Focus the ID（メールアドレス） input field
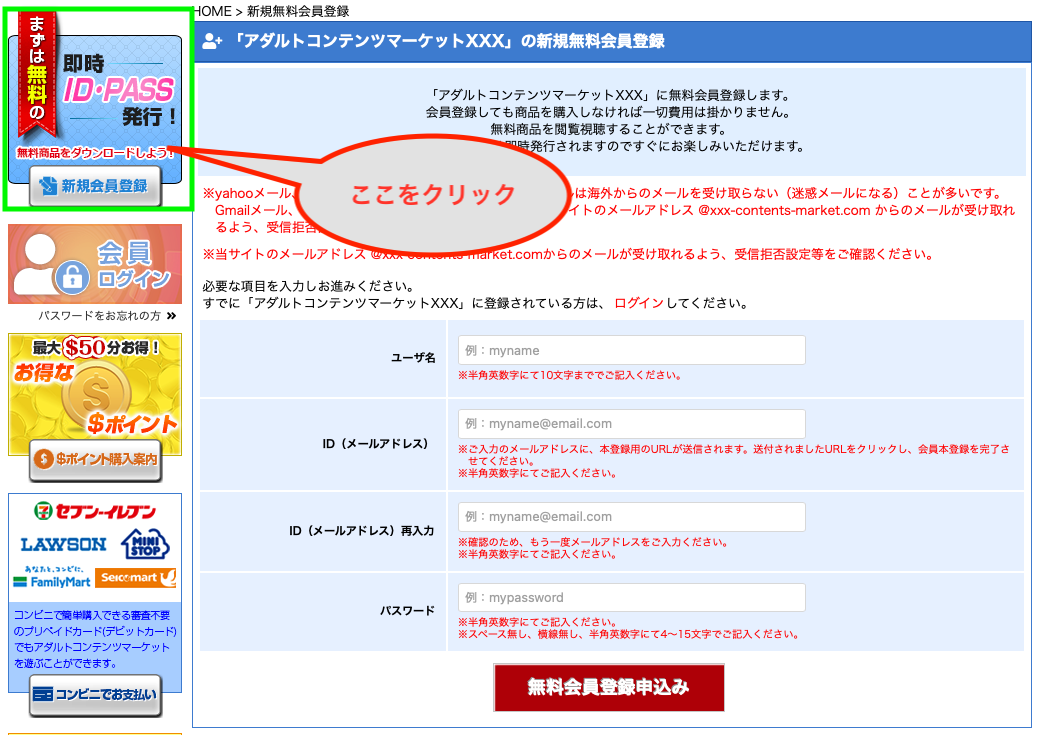This screenshot has width=1057, height=735. coord(631,424)
